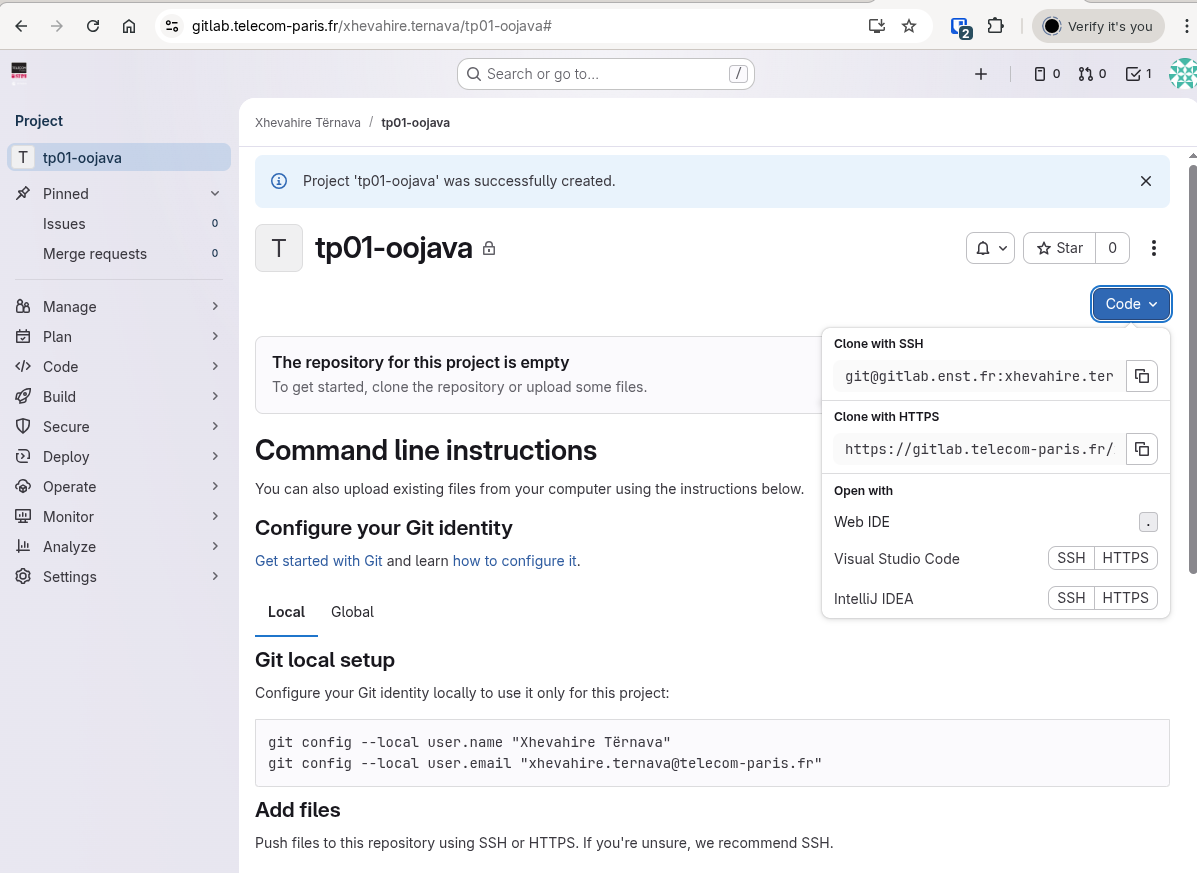The width and height of the screenshot is (1197, 873).
Task: Follow the 'Get started with Git' link
Action: [x=319, y=561]
